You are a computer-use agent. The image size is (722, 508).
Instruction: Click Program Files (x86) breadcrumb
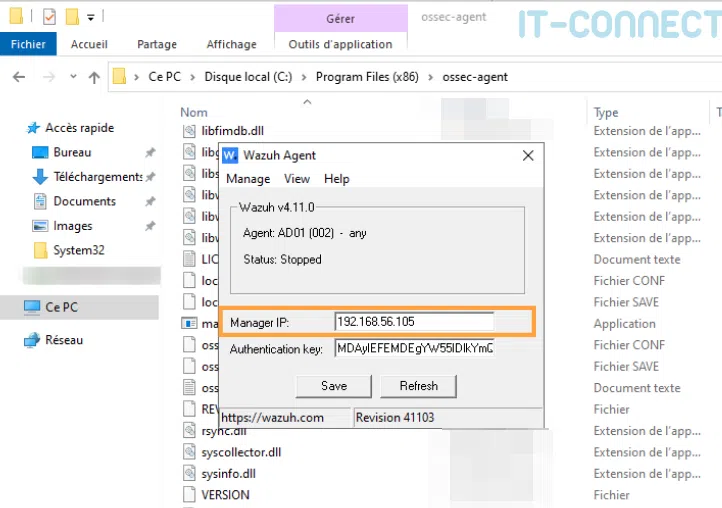point(367,77)
